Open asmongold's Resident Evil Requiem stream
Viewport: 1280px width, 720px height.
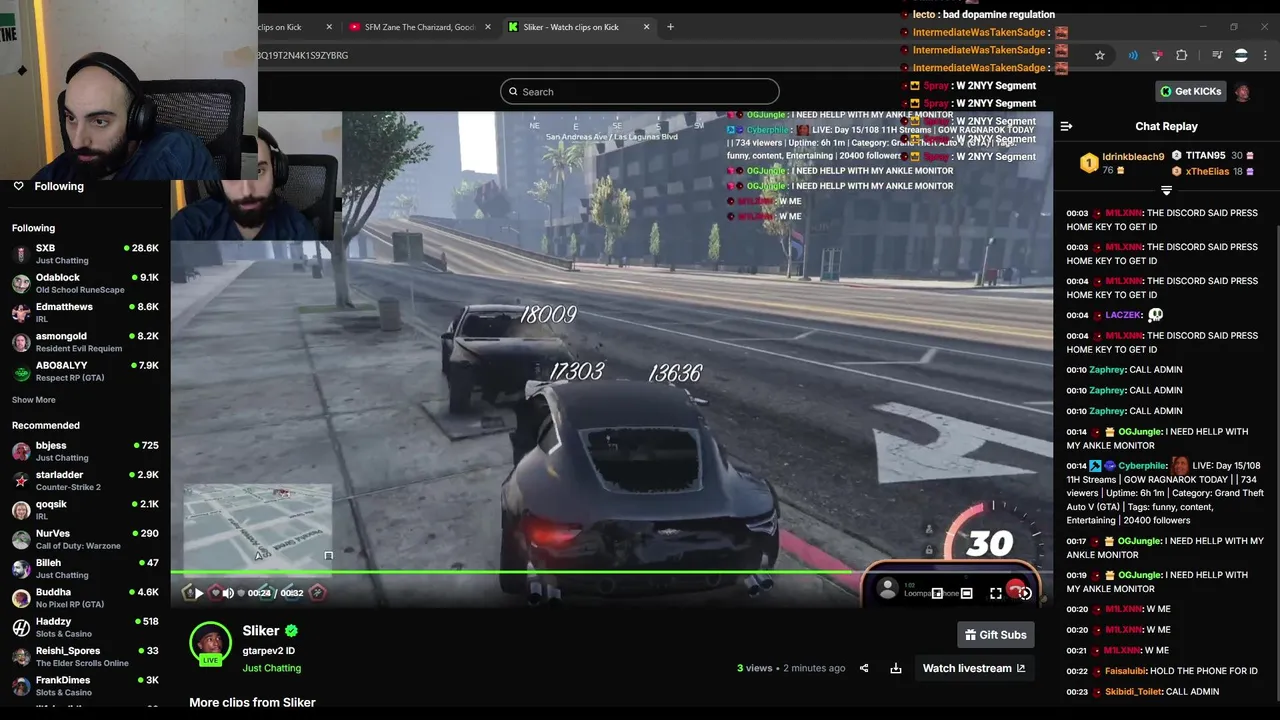pyautogui.click(x=85, y=342)
